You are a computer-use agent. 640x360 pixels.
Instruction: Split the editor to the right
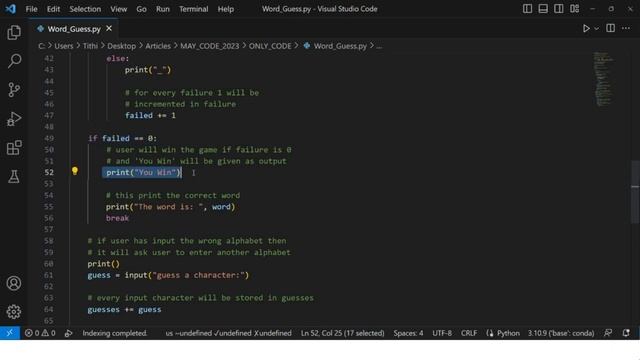[611, 28]
